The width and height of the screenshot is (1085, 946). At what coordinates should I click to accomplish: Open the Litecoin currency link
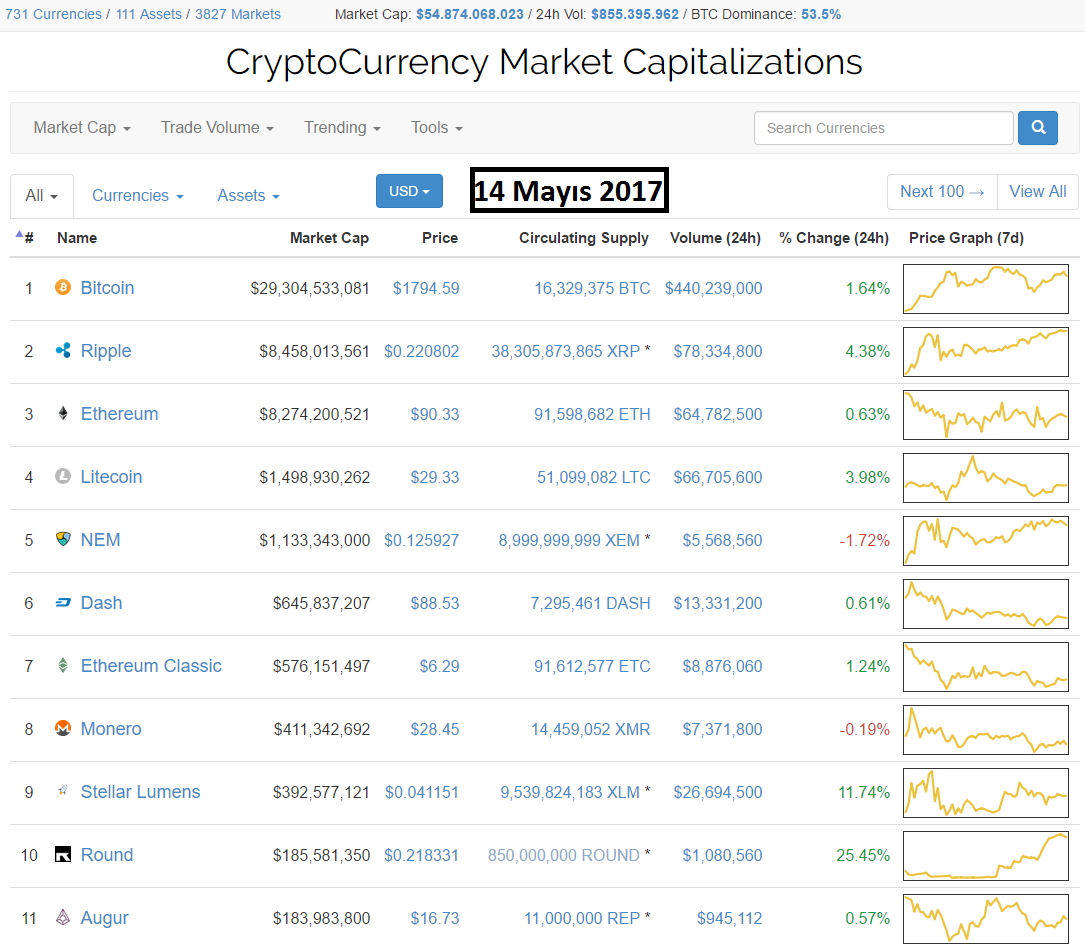click(111, 476)
